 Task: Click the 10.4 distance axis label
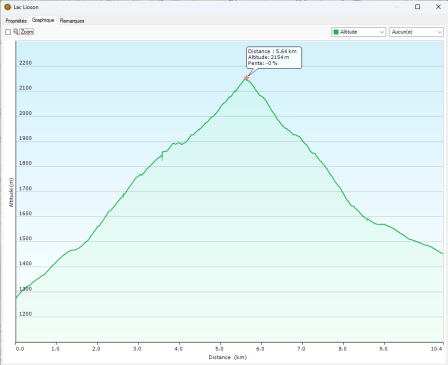(x=436, y=349)
